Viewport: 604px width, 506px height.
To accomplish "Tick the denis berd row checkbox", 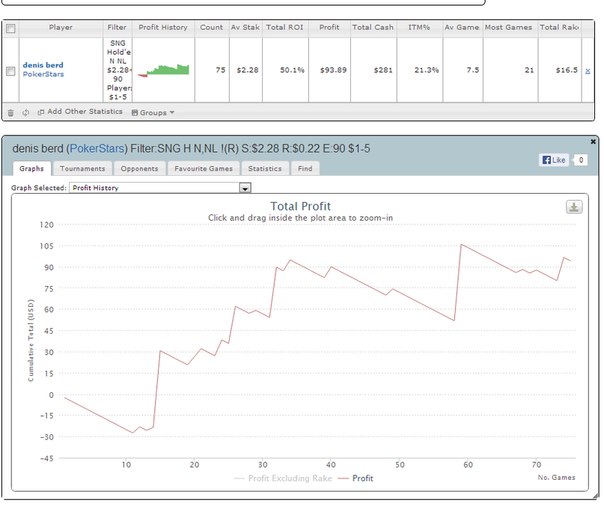I will pyautogui.click(x=11, y=71).
